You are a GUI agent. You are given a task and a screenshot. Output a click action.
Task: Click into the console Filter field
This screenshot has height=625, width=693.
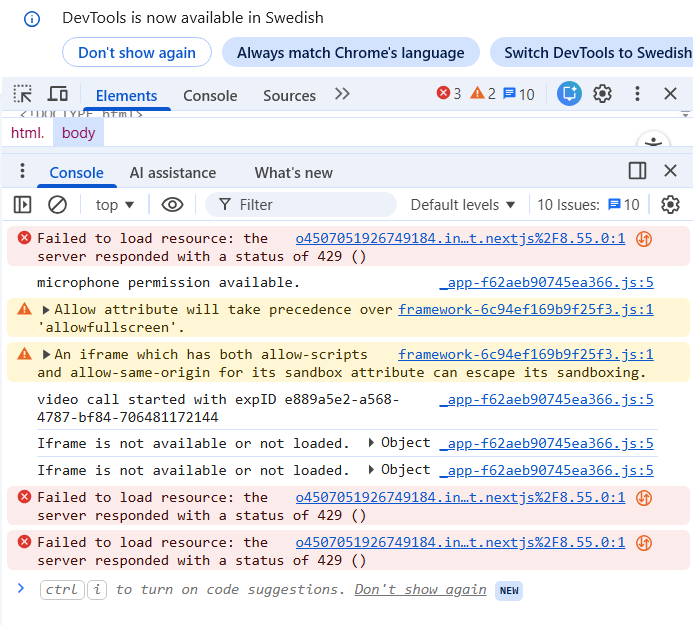(x=310, y=205)
